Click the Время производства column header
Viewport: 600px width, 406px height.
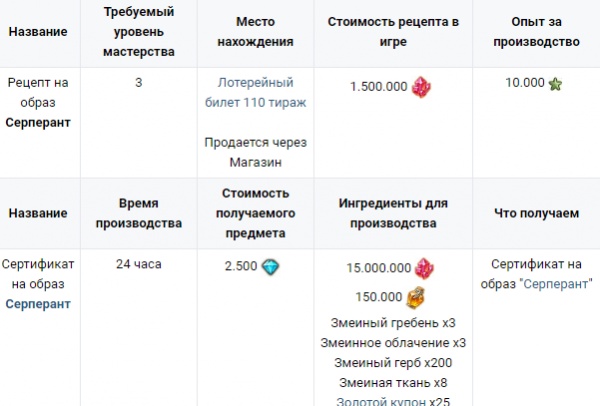(139, 212)
